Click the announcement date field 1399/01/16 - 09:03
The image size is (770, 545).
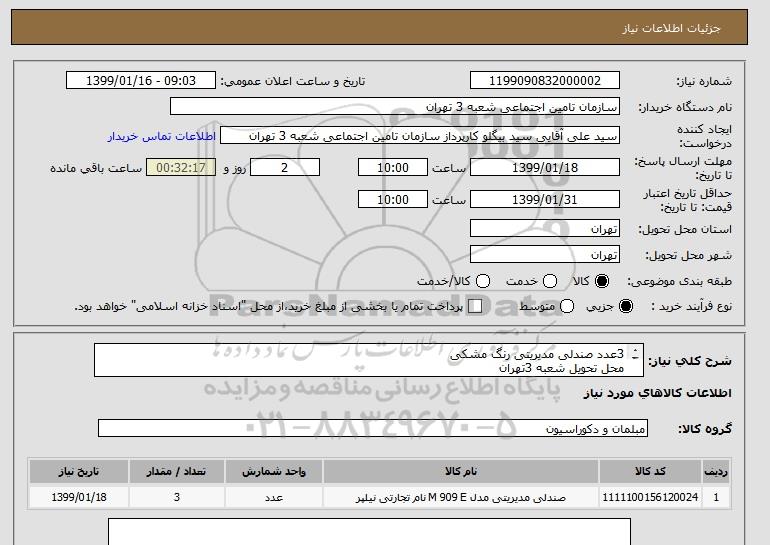(x=140, y=81)
